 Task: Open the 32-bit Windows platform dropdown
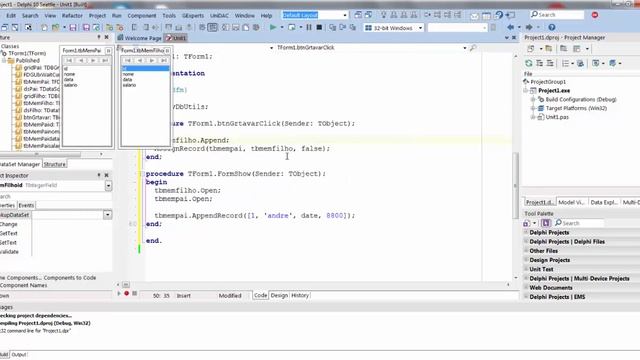(x=420, y=28)
